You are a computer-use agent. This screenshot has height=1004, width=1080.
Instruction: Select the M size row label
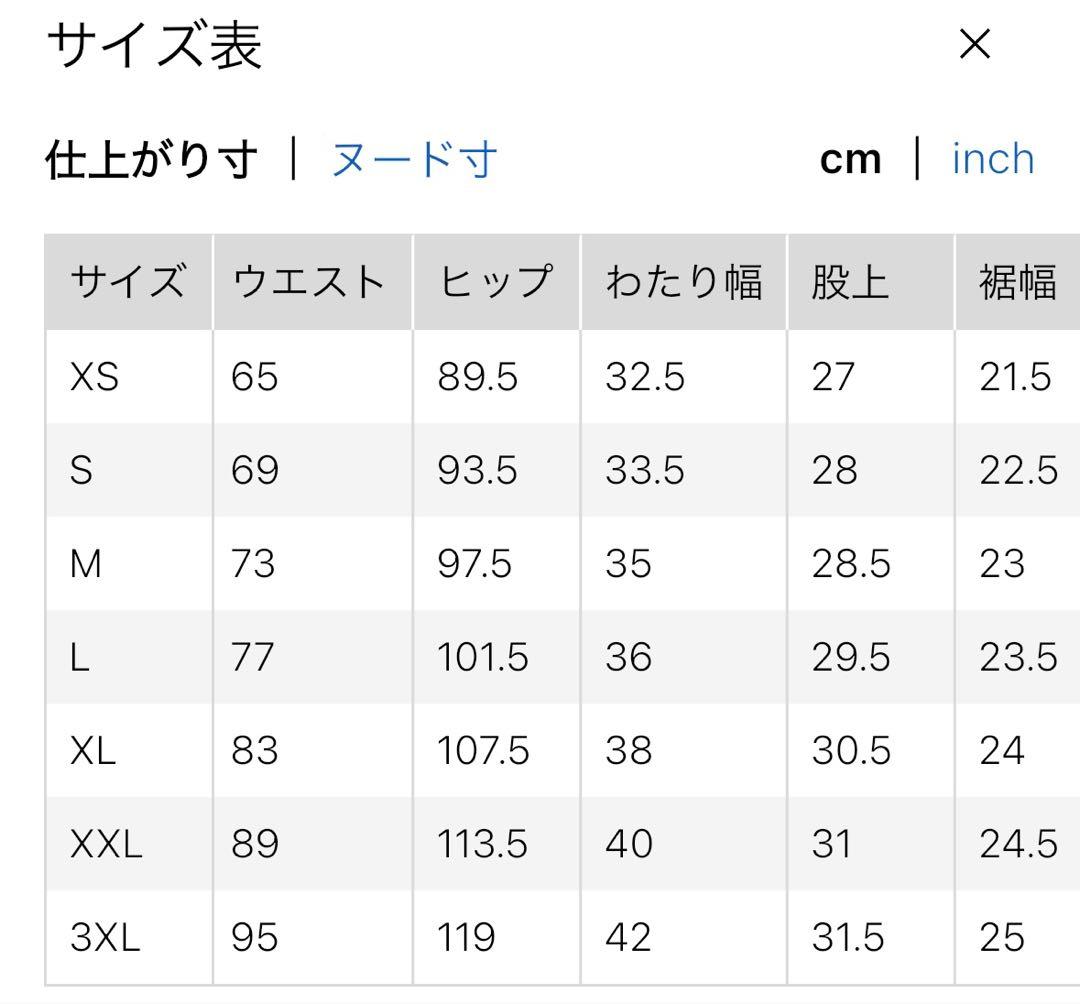86,564
